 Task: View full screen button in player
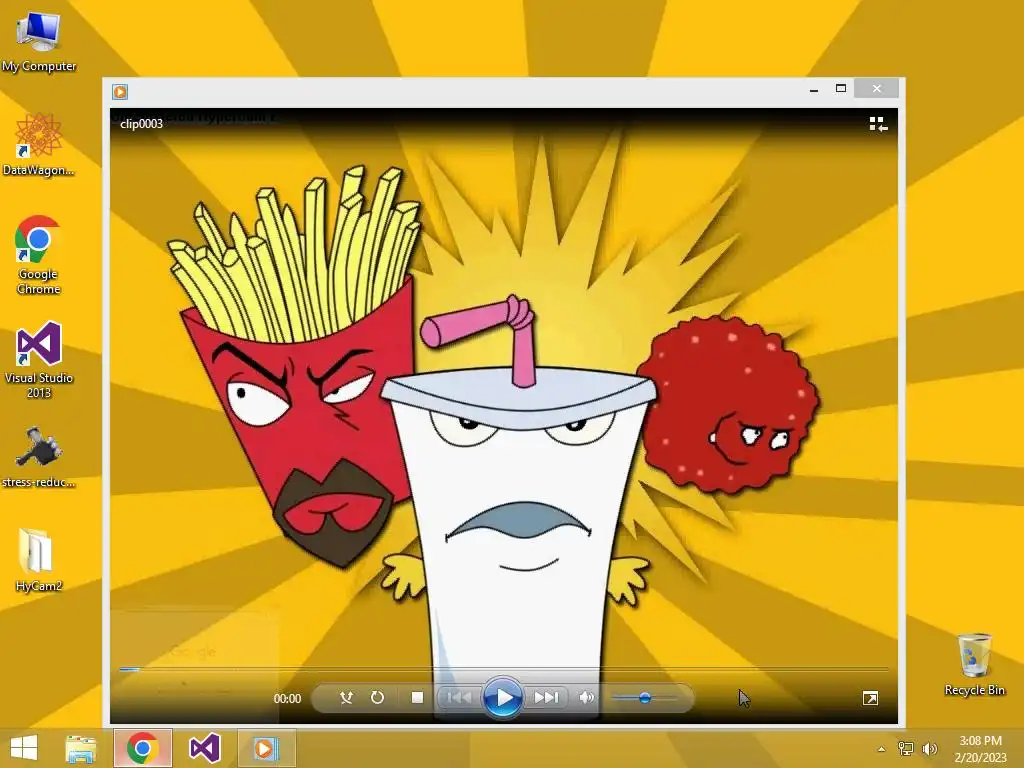click(870, 698)
